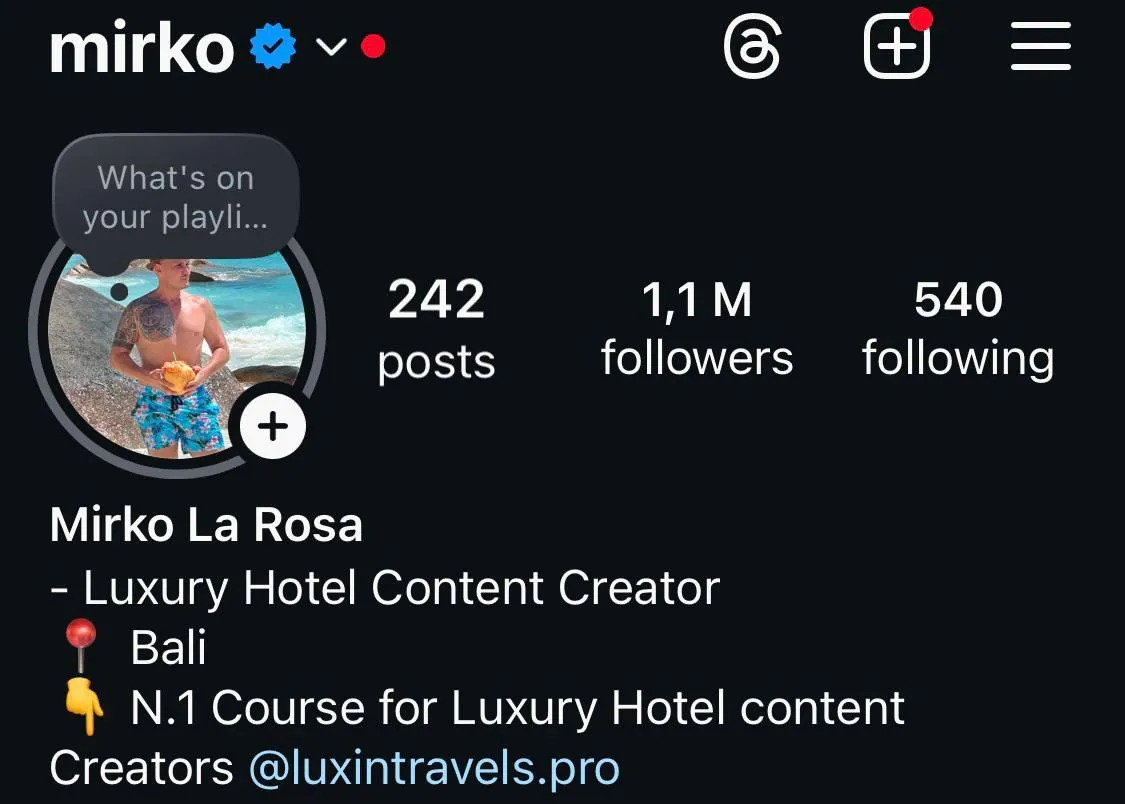Image resolution: width=1125 pixels, height=804 pixels.
Task: Open the mirko username account switcher
Action: (x=142, y=47)
